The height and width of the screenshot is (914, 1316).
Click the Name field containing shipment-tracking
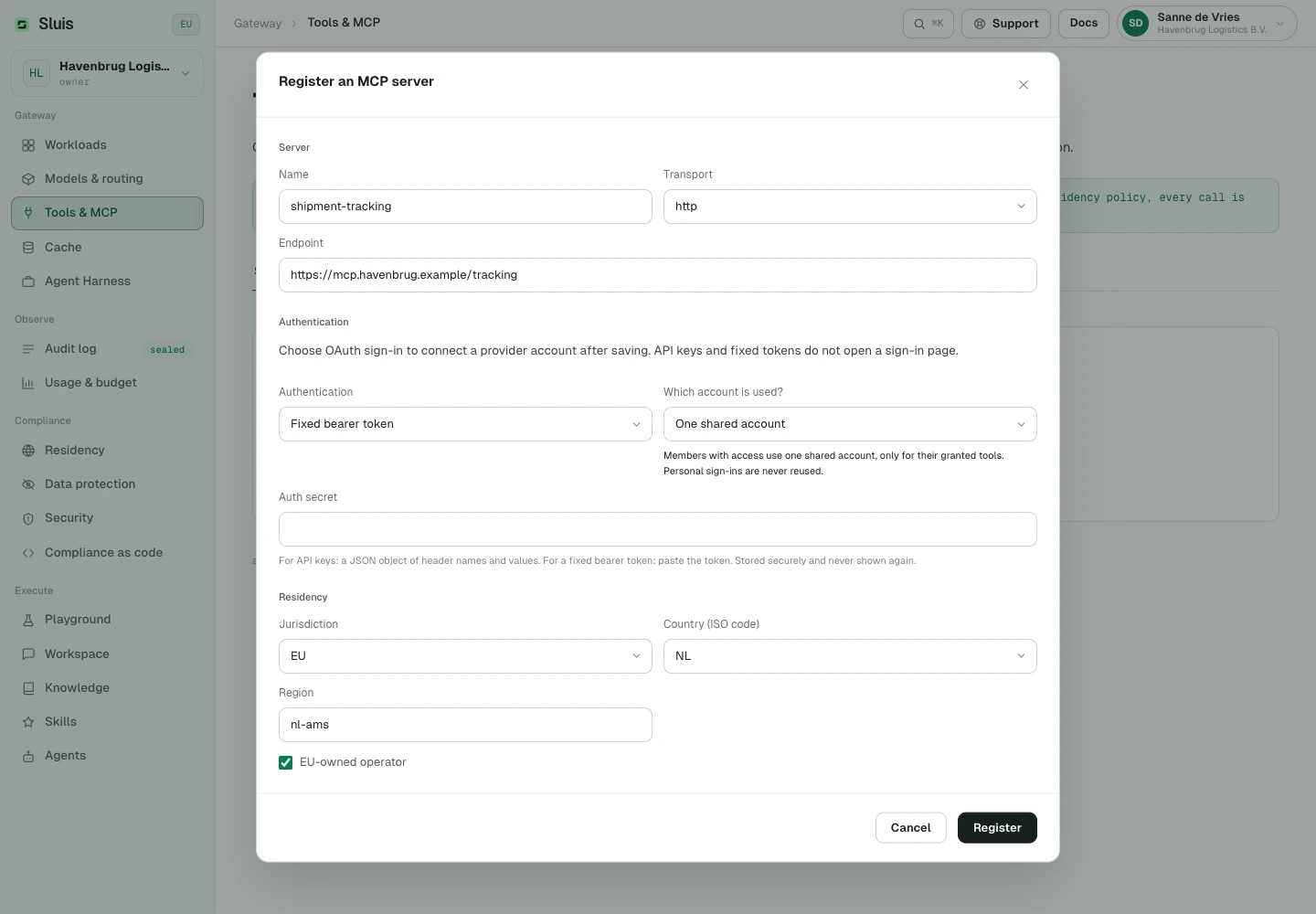pos(465,207)
